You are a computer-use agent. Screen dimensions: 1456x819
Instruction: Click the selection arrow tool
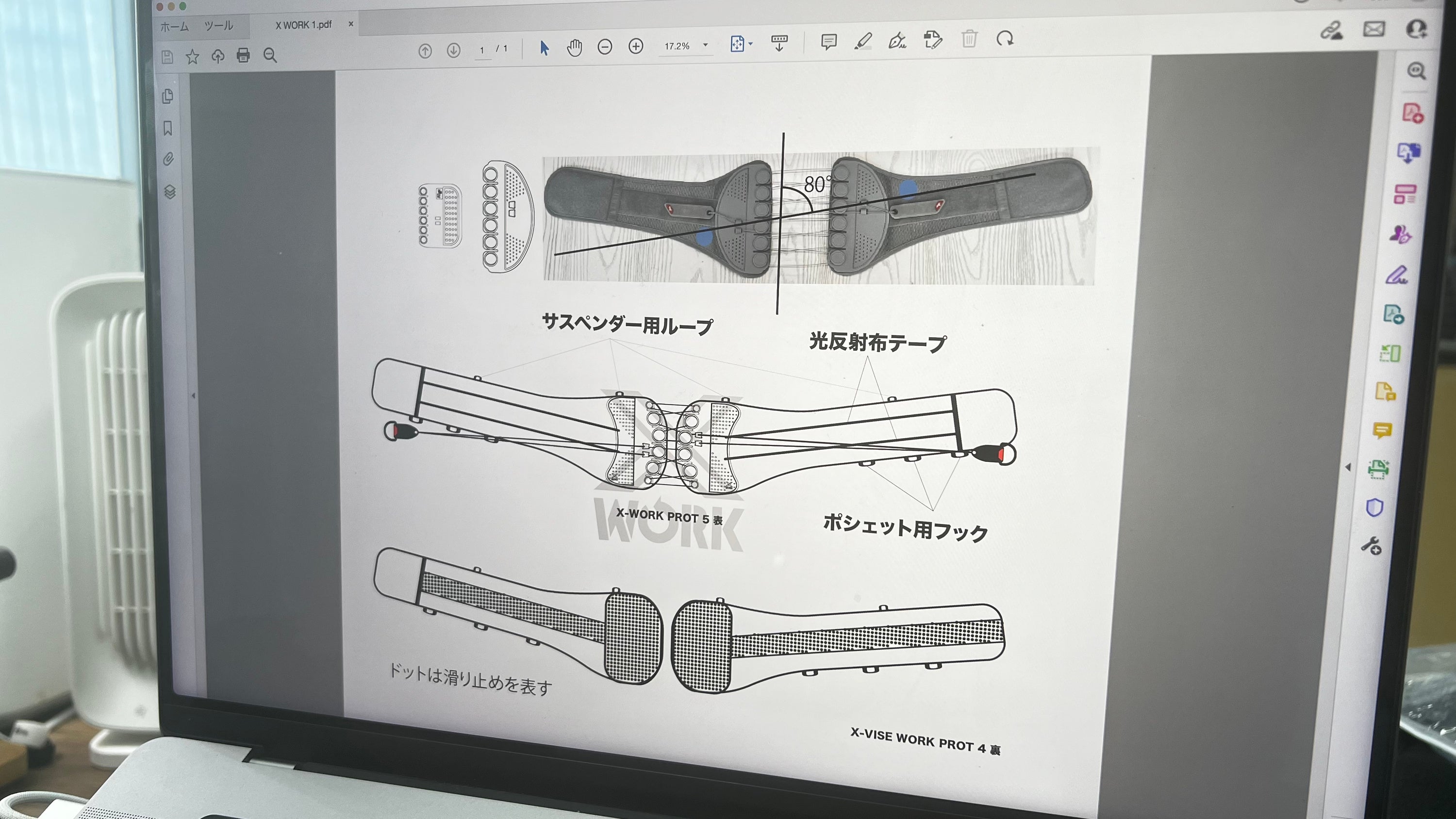click(545, 48)
